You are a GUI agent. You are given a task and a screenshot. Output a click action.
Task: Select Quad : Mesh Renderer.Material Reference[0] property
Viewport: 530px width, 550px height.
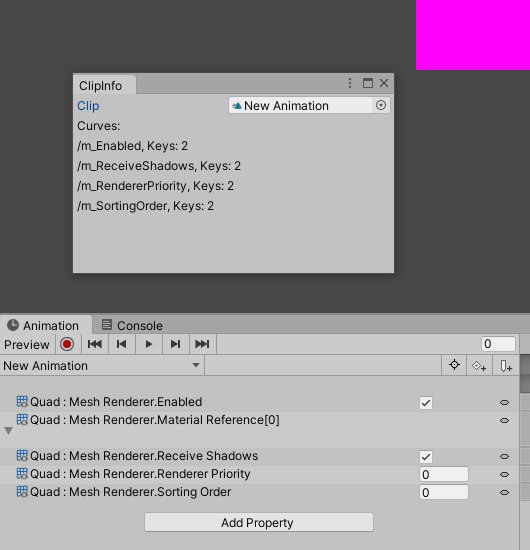tap(155, 420)
